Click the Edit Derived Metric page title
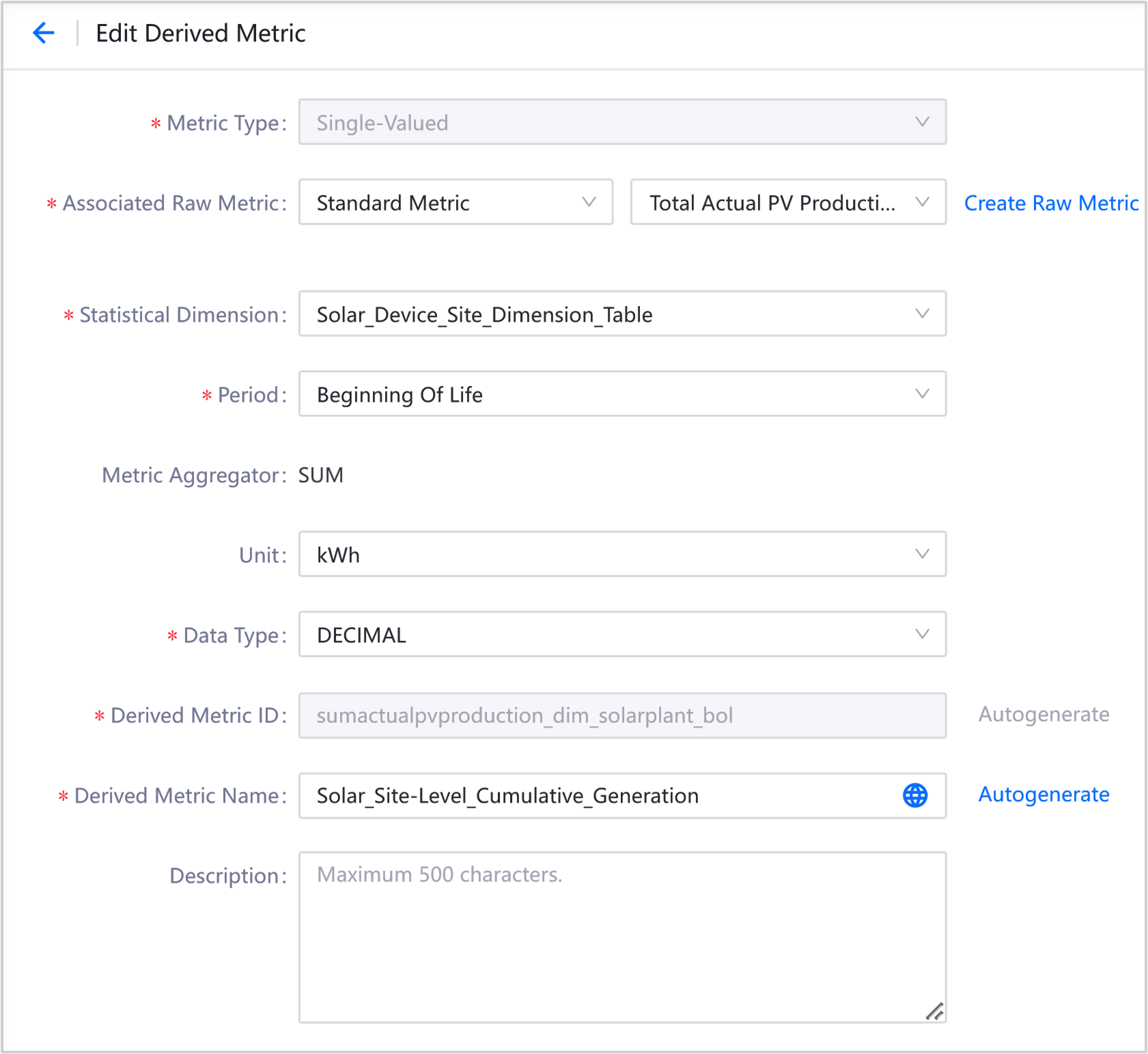 click(200, 33)
